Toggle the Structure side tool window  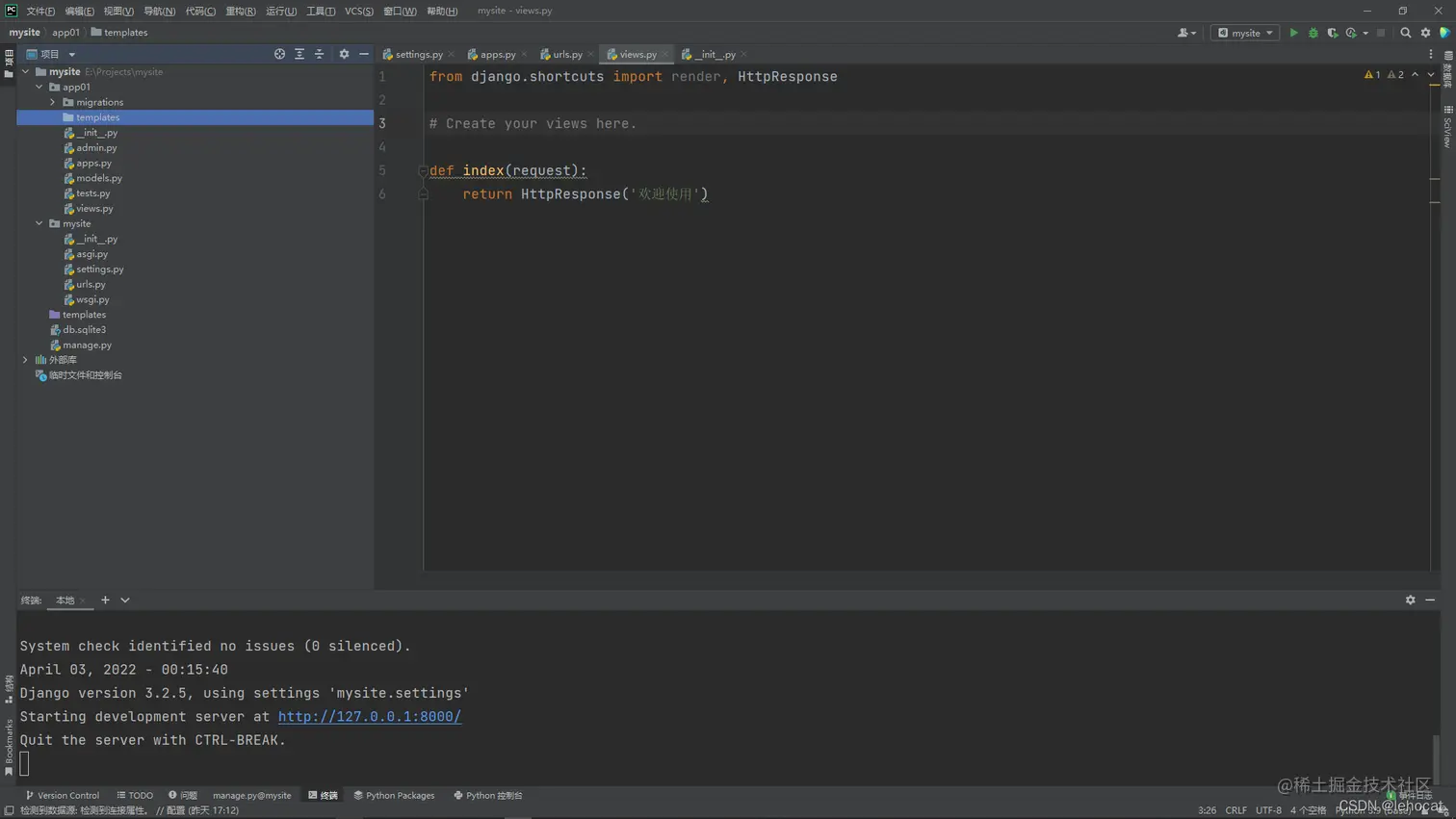(x=9, y=689)
